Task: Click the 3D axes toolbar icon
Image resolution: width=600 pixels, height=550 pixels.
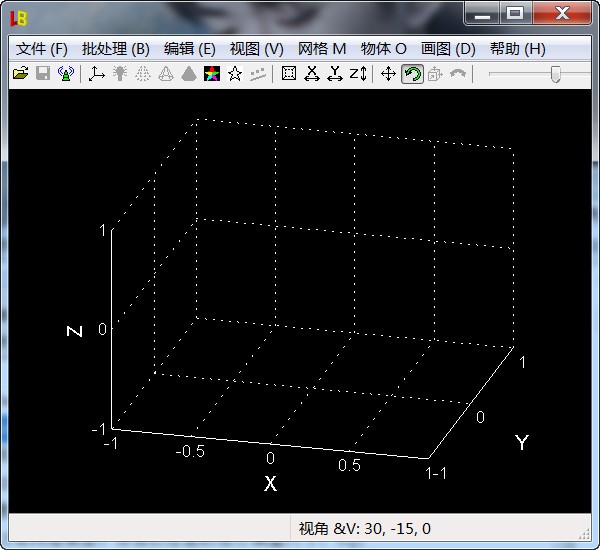Action: pyautogui.click(x=97, y=74)
